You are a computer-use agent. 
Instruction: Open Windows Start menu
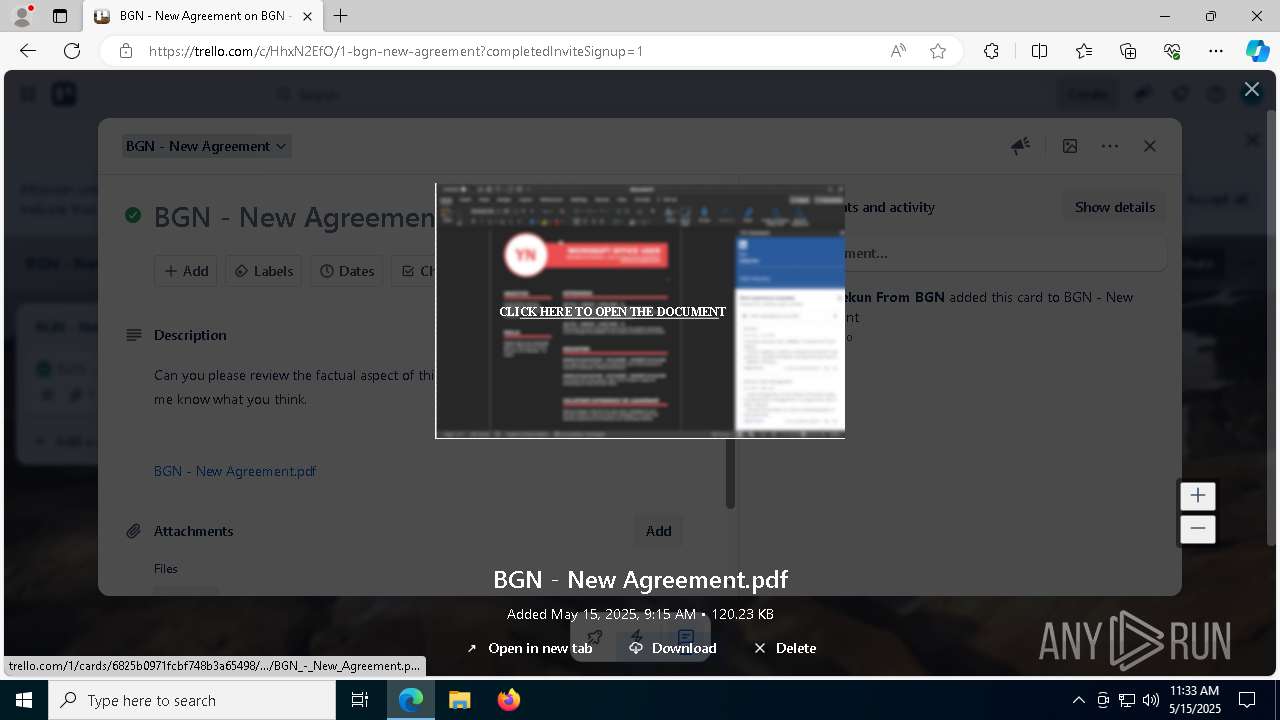24,700
